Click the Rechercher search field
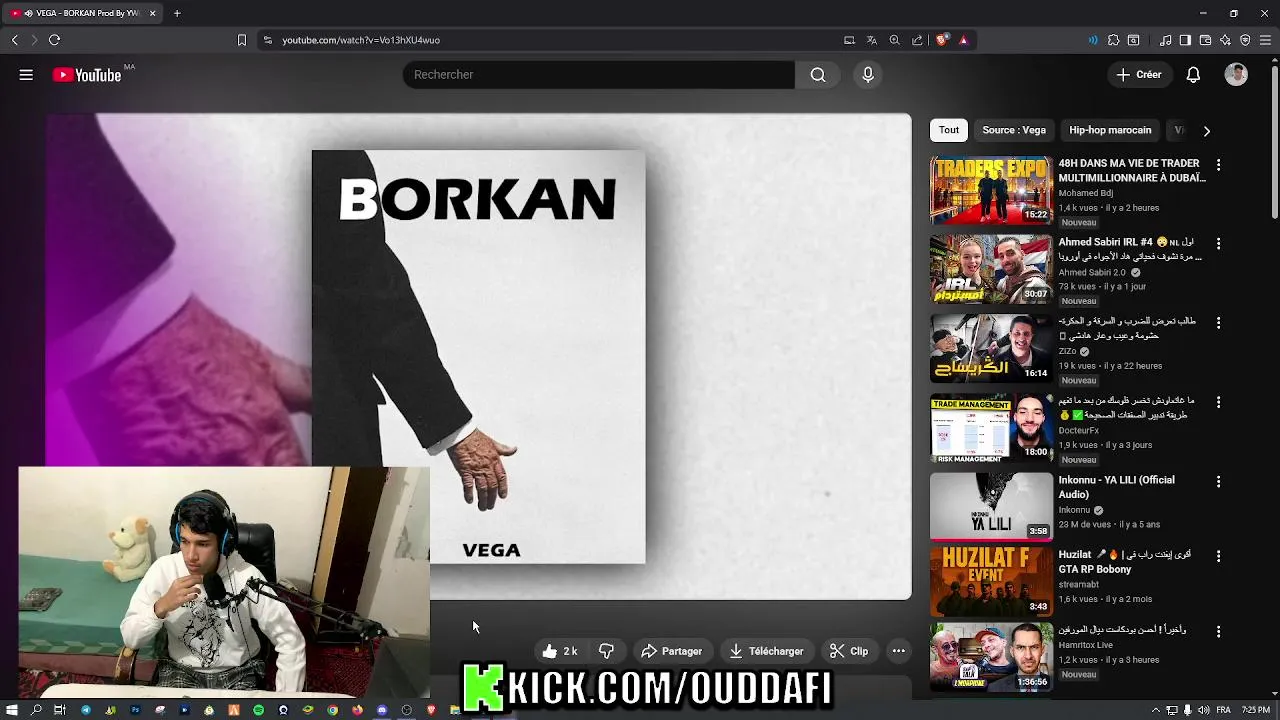This screenshot has width=1280, height=720. 598,75
